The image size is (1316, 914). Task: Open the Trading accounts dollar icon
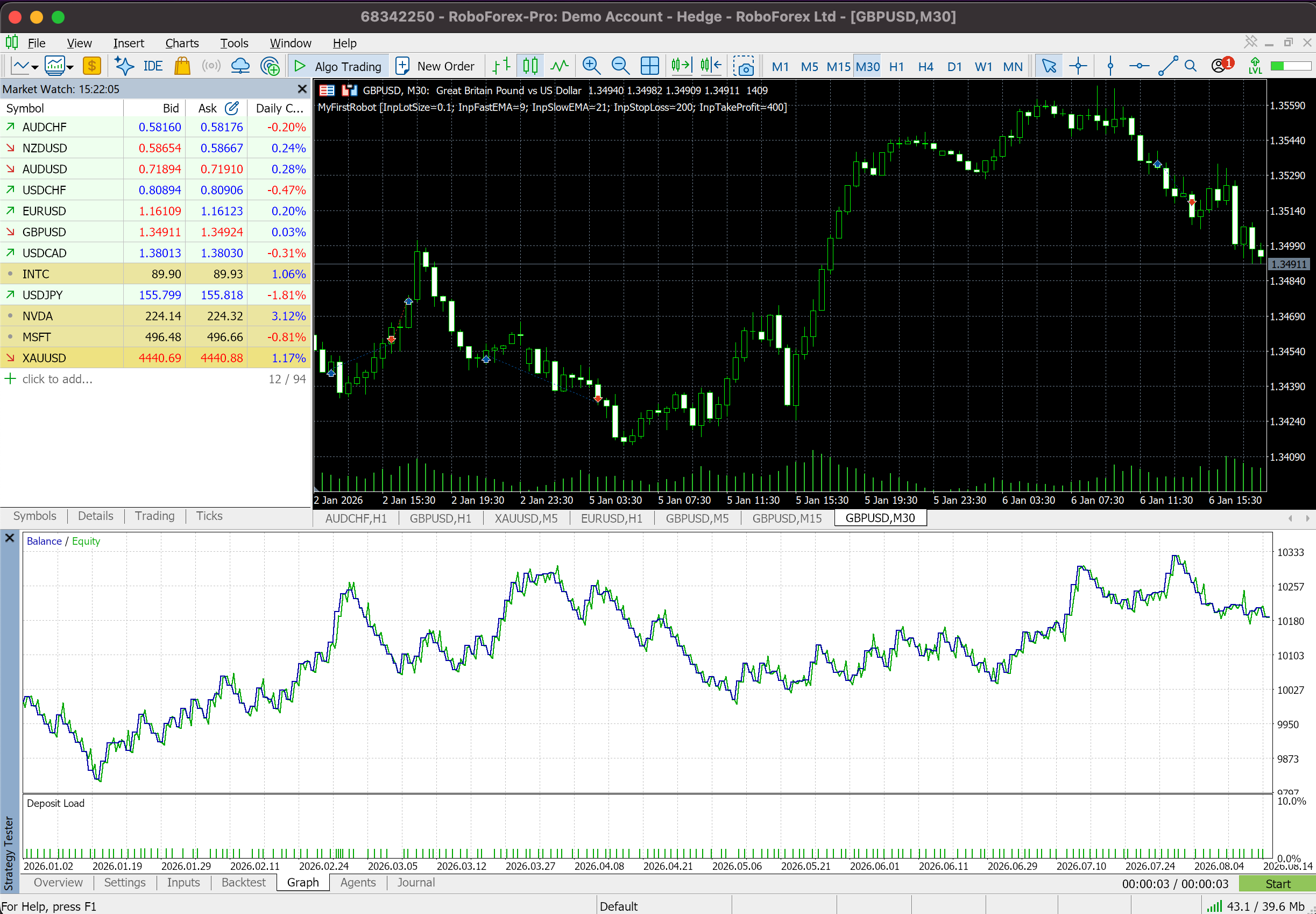91,66
